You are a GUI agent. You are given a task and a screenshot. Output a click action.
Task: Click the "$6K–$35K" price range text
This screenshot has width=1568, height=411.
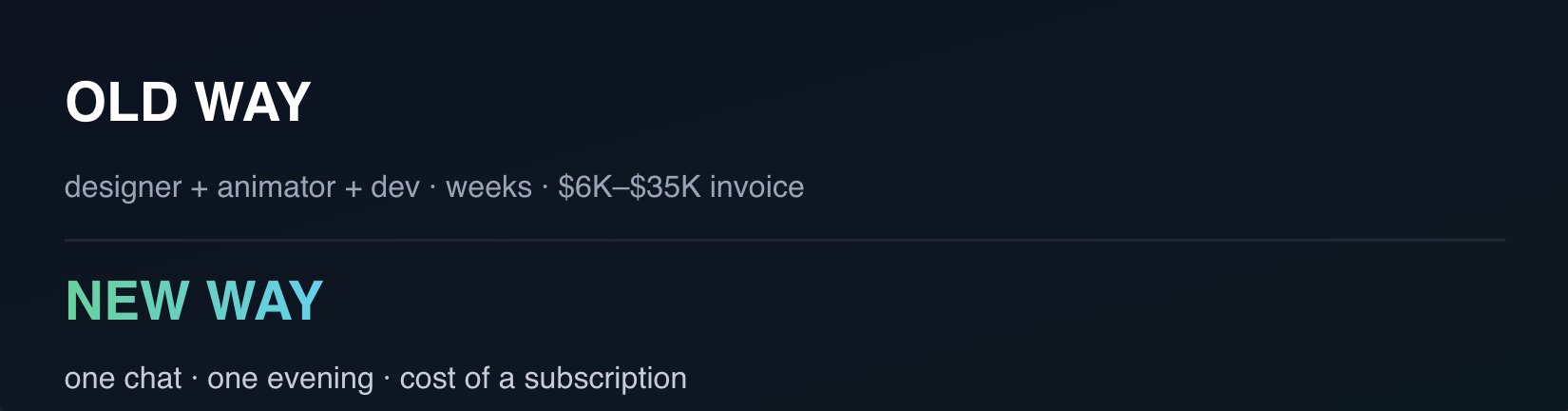(x=629, y=186)
